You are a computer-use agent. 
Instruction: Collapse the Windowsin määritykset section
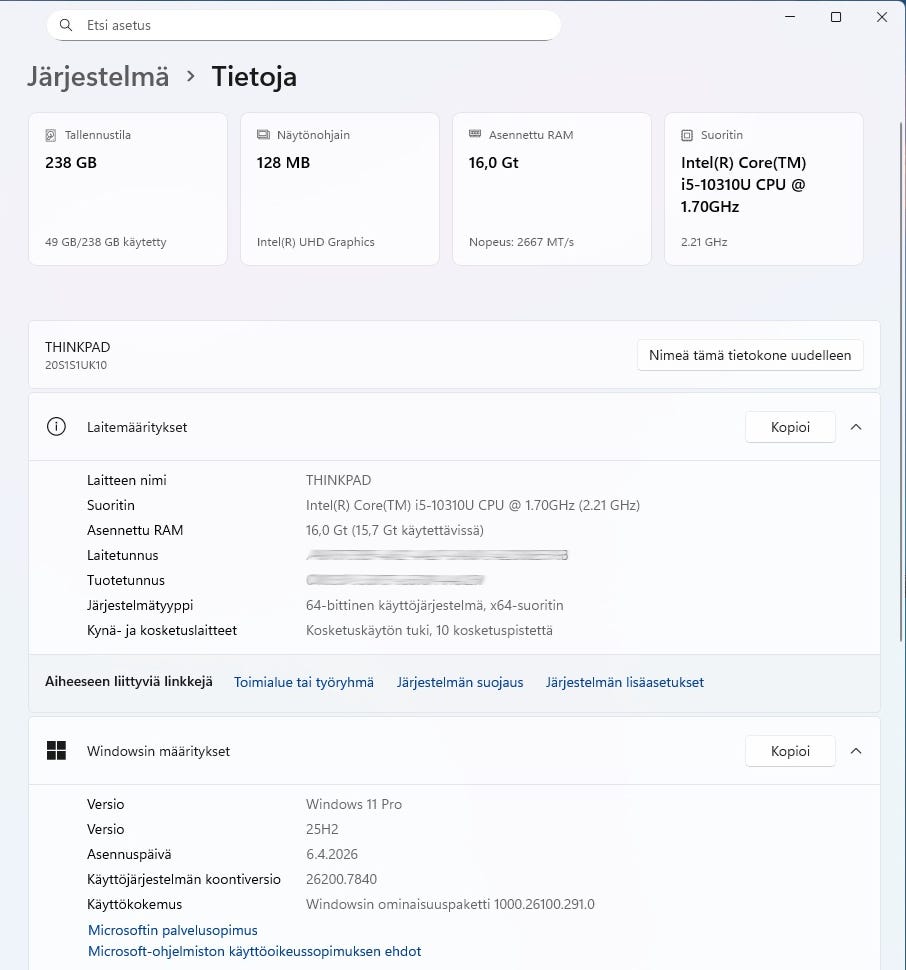click(856, 751)
